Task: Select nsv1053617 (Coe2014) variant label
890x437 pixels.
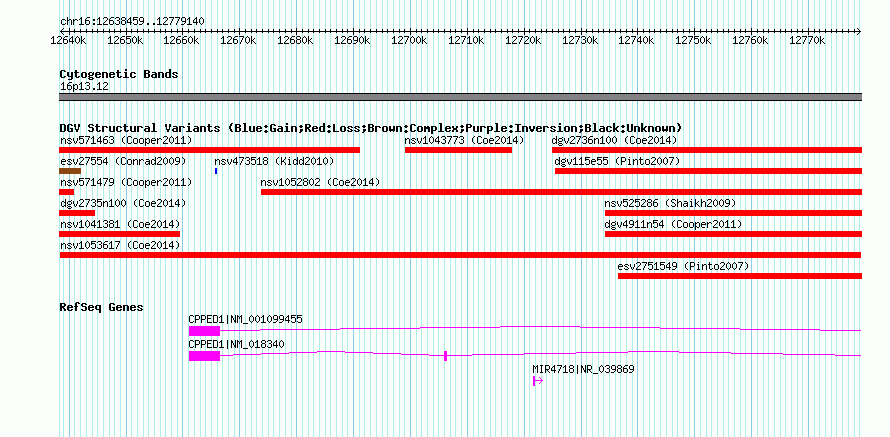Action: [120, 245]
